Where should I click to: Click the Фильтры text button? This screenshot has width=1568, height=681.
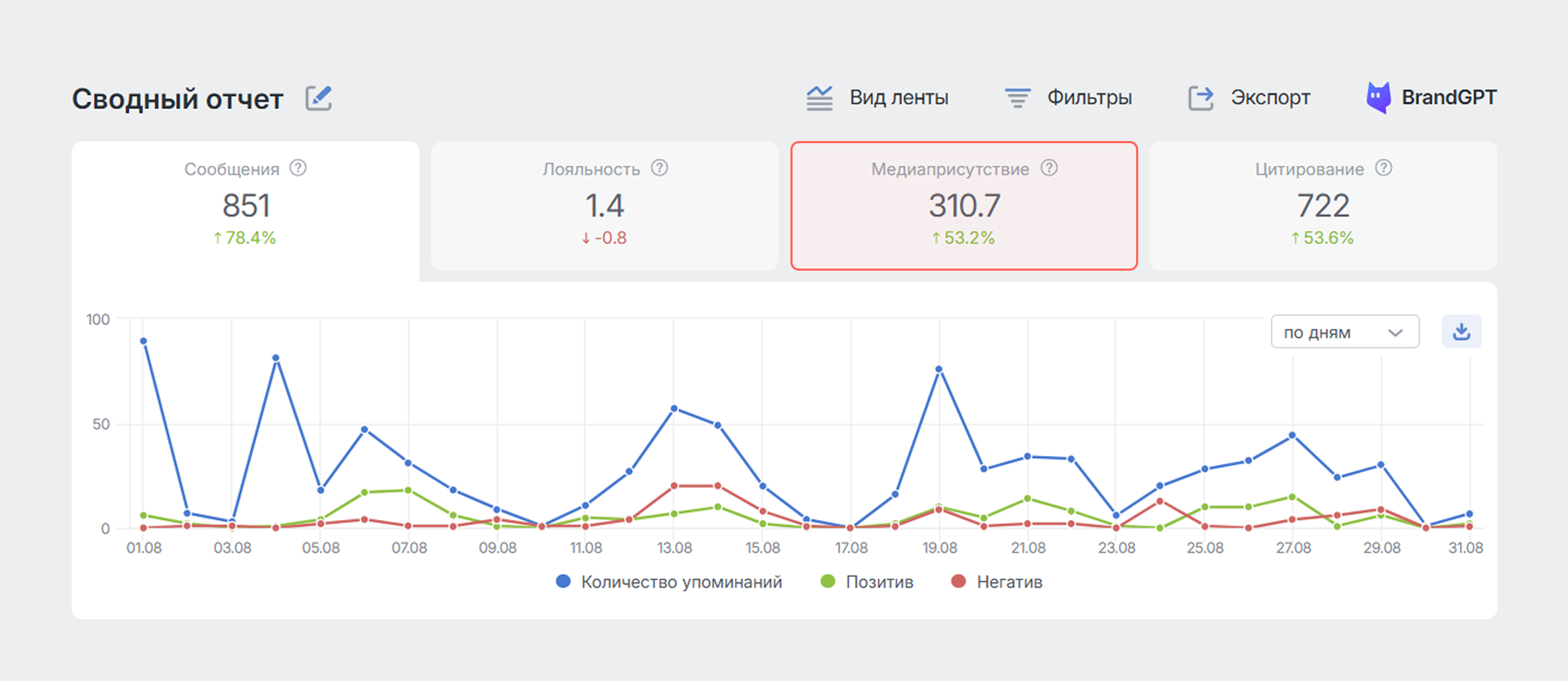pos(1089,98)
